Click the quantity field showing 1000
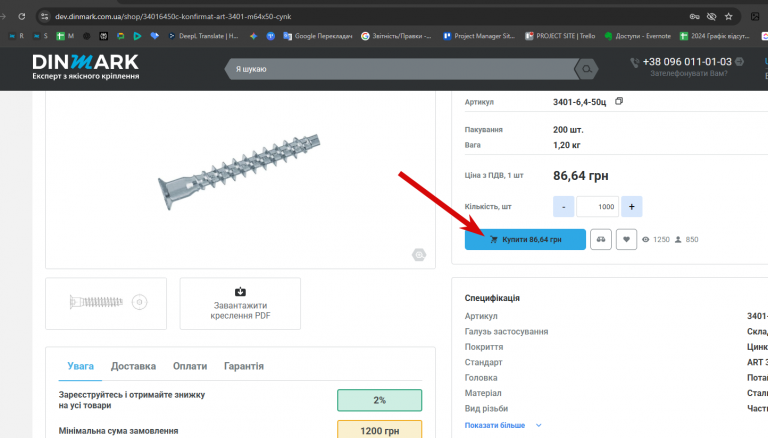768x438 pixels. 598,206
